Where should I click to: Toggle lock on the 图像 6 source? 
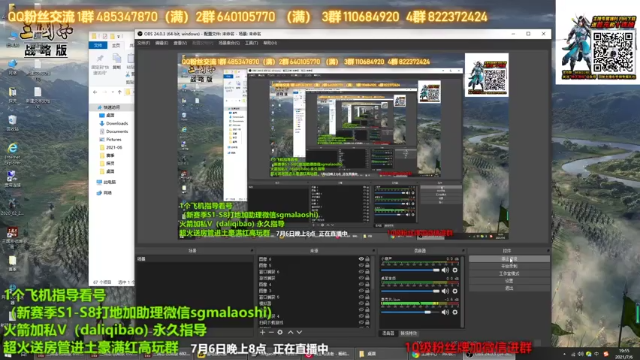tap(367, 259)
